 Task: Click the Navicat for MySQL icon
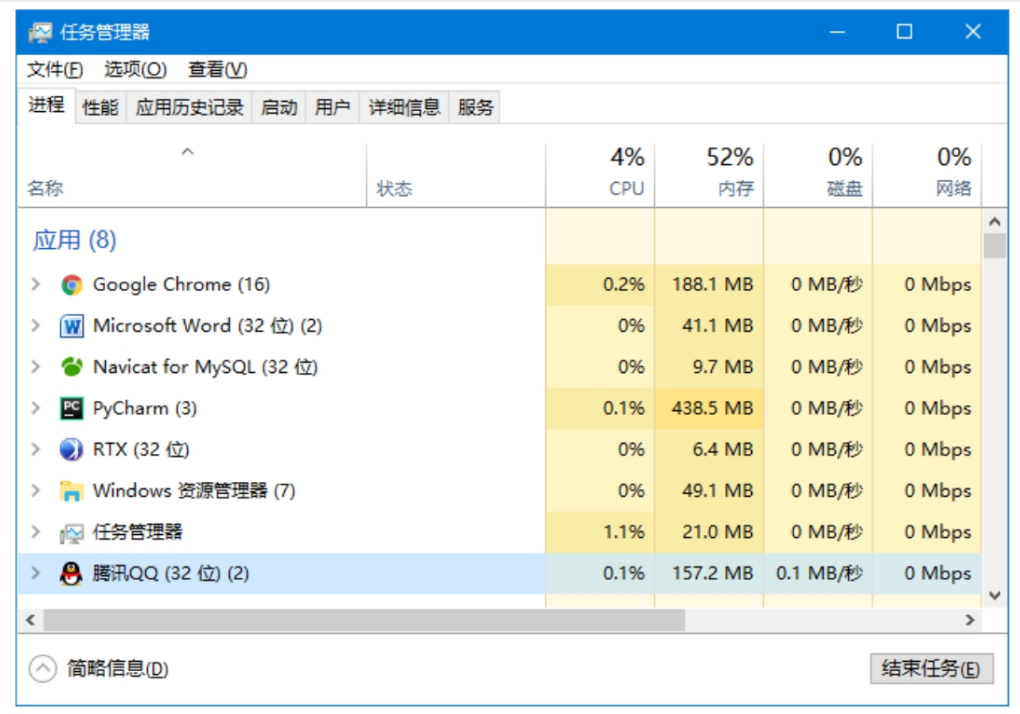point(72,367)
